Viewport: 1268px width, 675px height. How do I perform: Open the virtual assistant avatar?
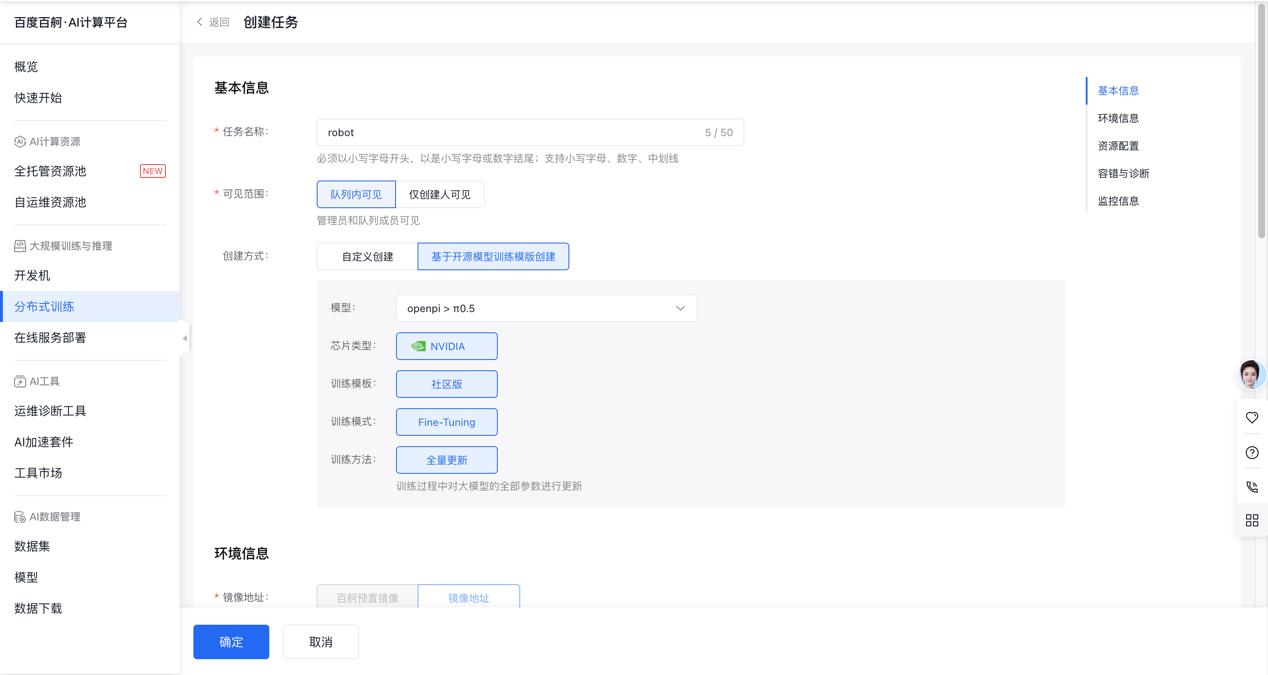pyautogui.click(x=1251, y=374)
